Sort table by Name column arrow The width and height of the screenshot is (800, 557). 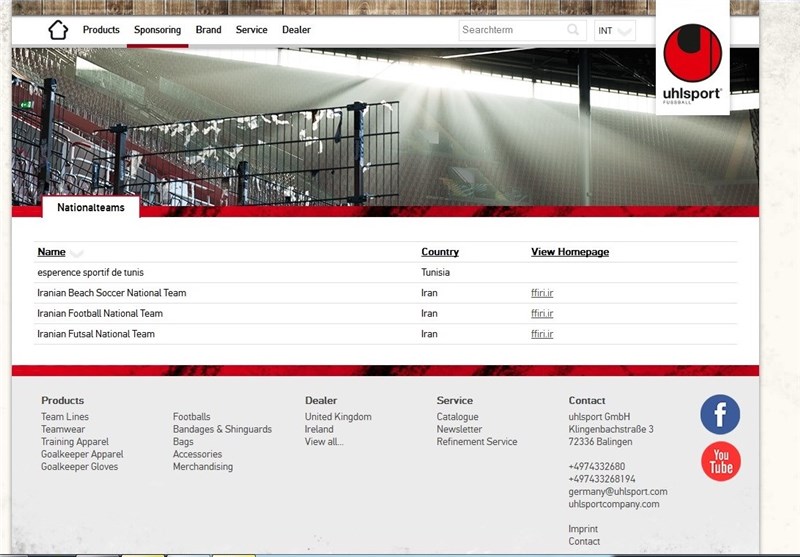77,253
